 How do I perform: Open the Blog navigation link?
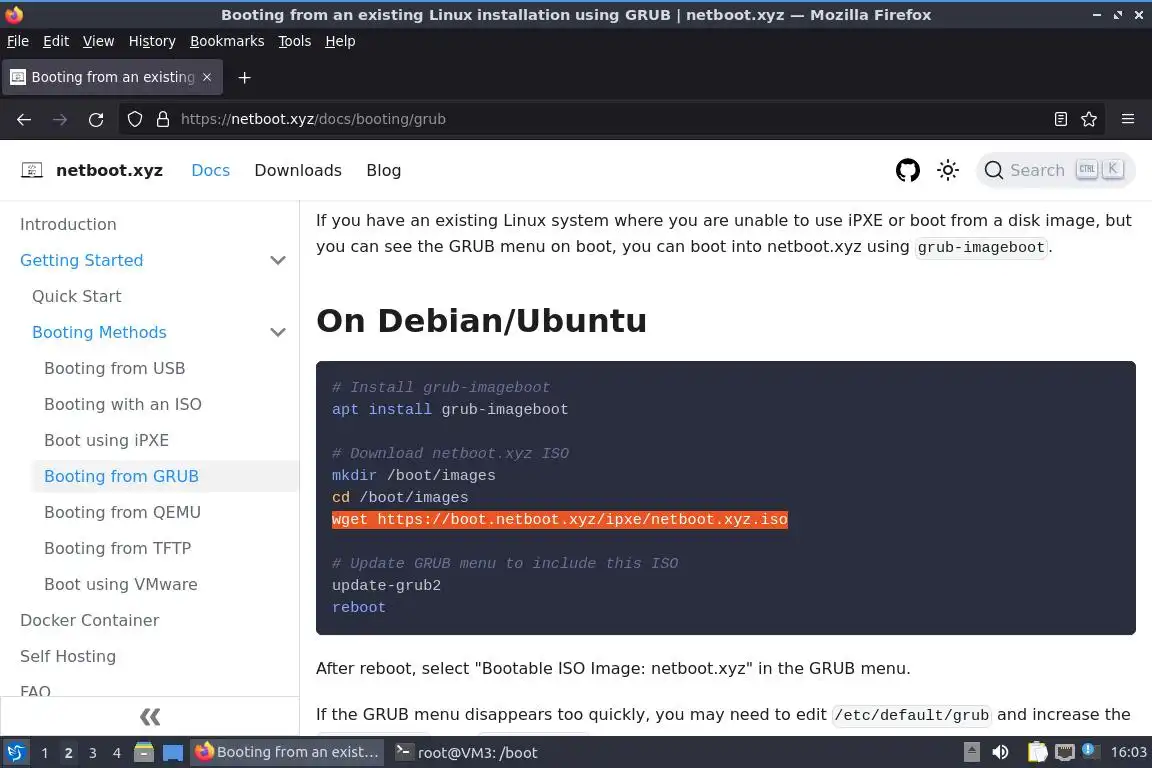pyautogui.click(x=384, y=171)
